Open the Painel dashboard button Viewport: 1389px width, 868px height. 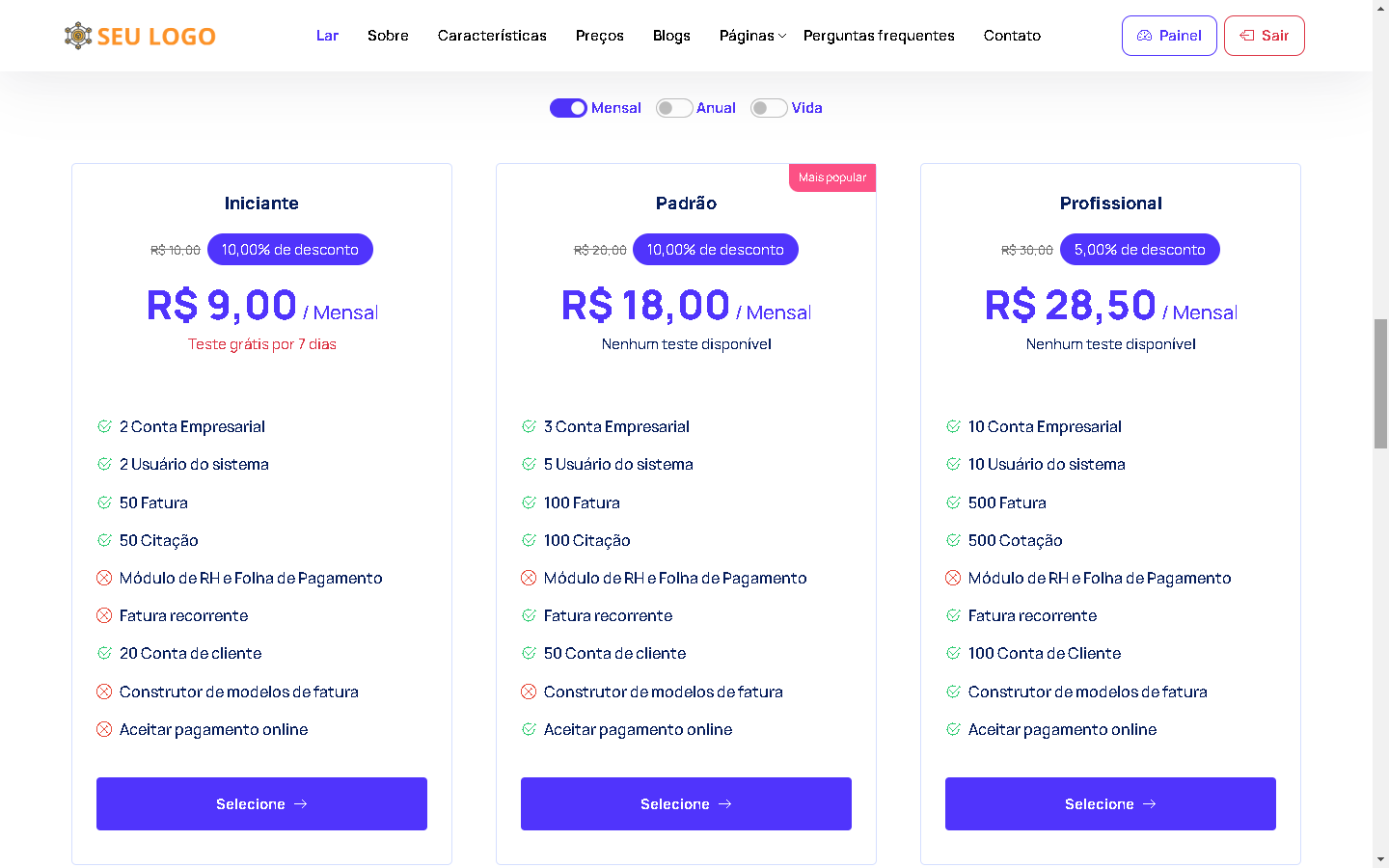(1169, 36)
